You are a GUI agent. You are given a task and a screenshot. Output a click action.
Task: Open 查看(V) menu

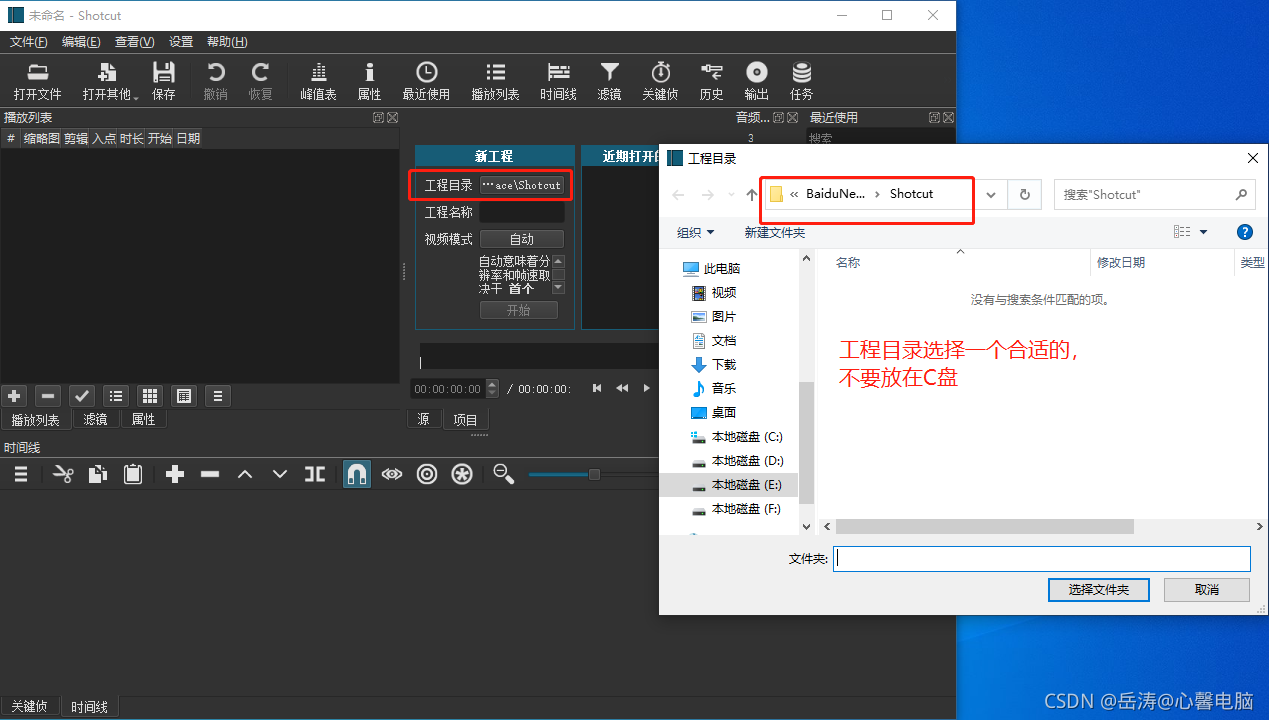tap(135, 42)
